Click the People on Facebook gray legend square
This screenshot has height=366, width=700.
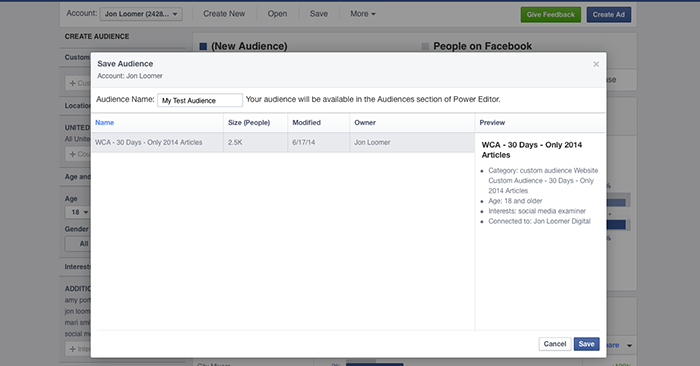pyautogui.click(x=425, y=46)
